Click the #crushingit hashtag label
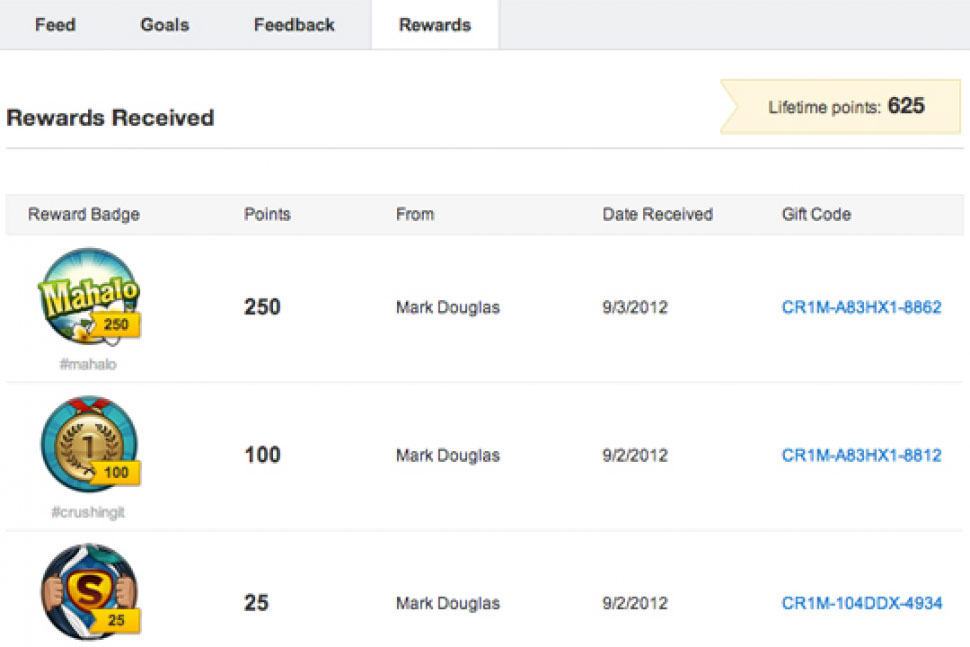Screen dimensions: 970x647 click(x=88, y=512)
